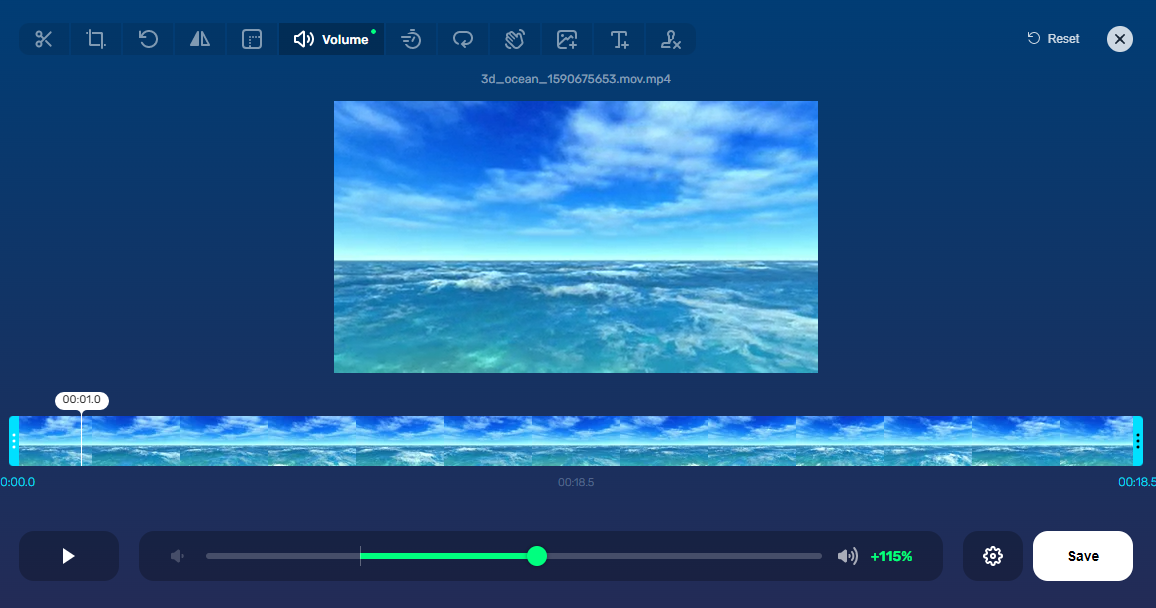Play the video preview

(x=69, y=556)
